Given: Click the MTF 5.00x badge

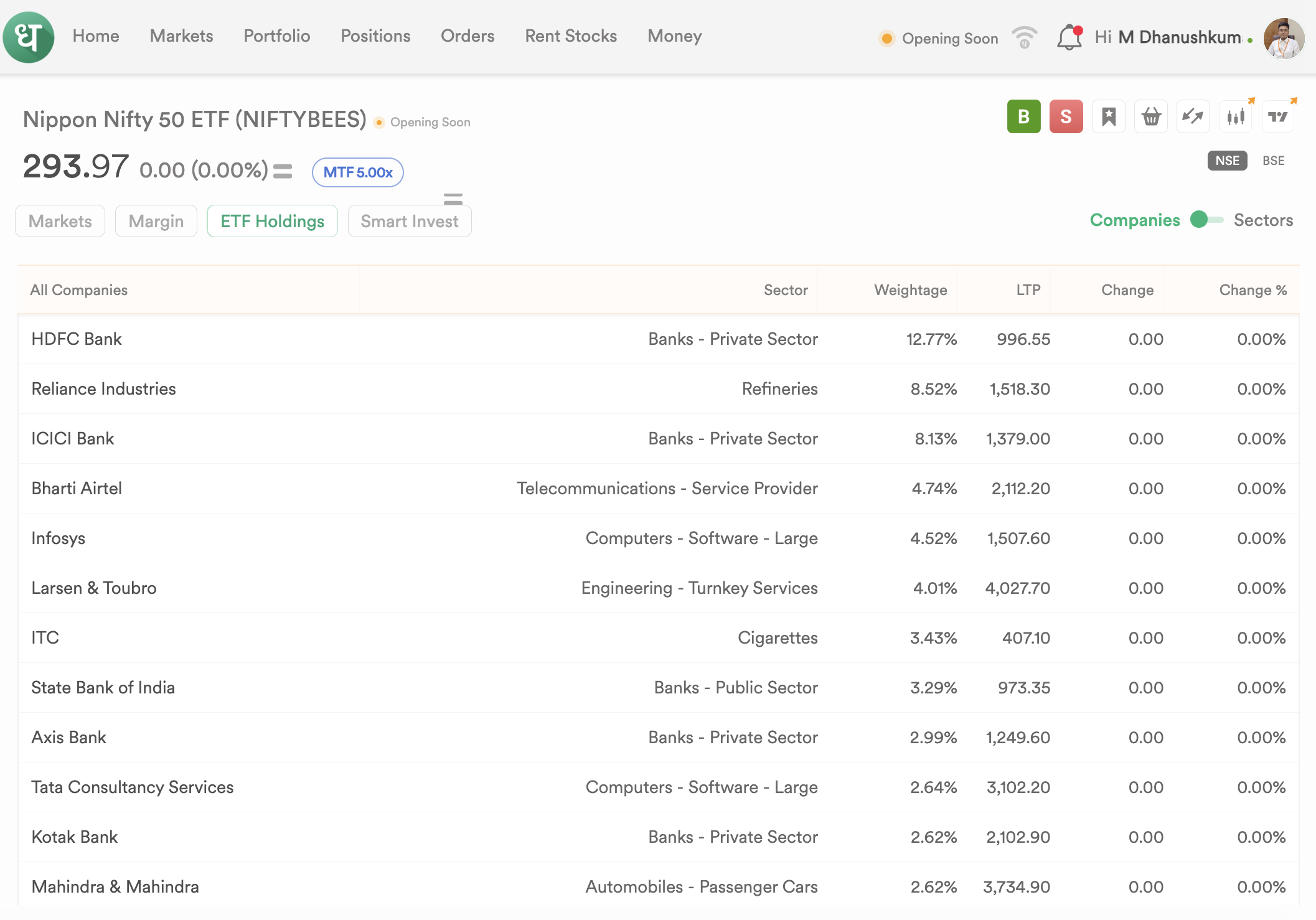Looking at the screenshot, I should 357,172.
